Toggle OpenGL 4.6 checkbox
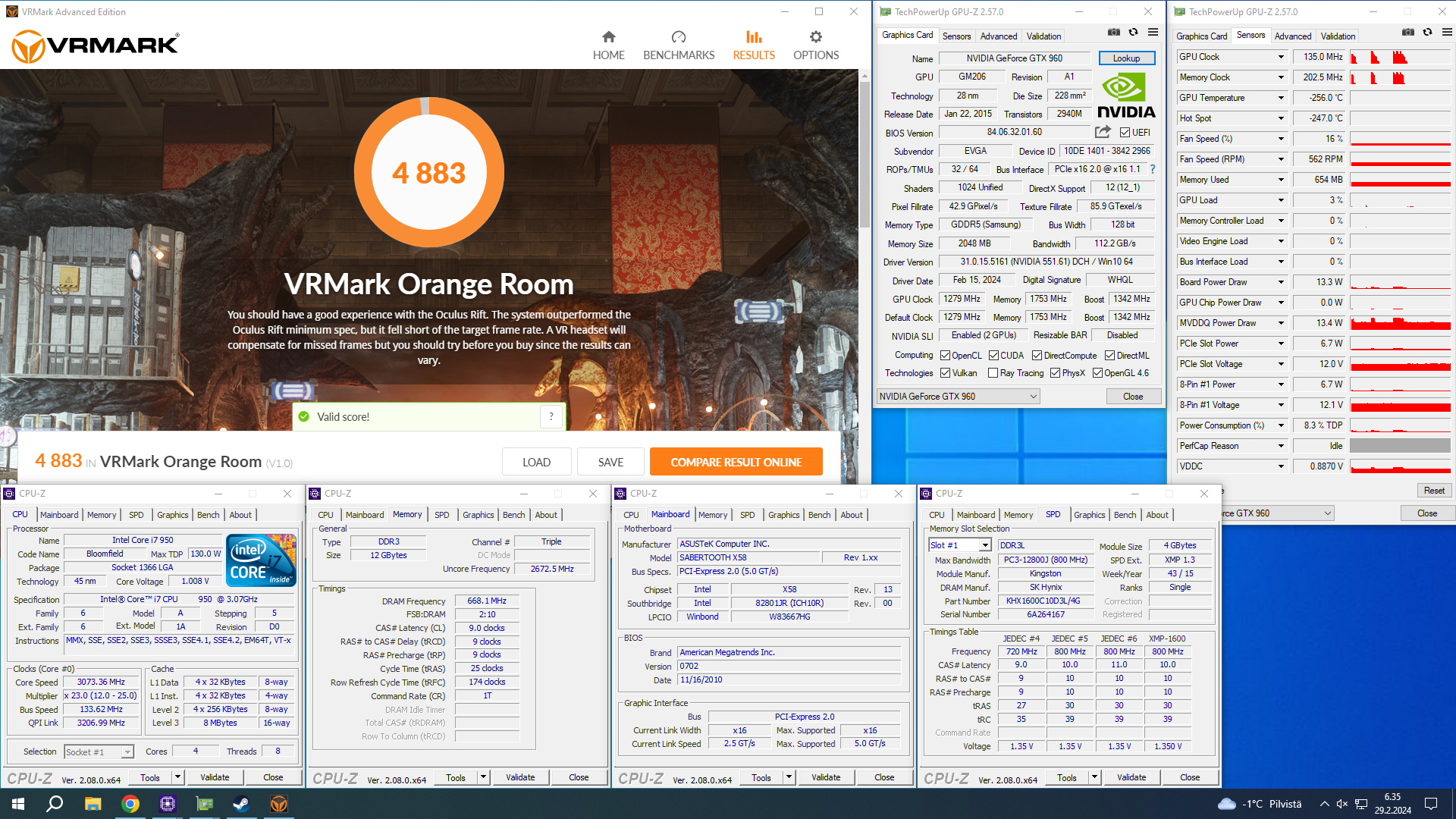The height and width of the screenshot is (819, 1456). click(x=1097, y=373)
